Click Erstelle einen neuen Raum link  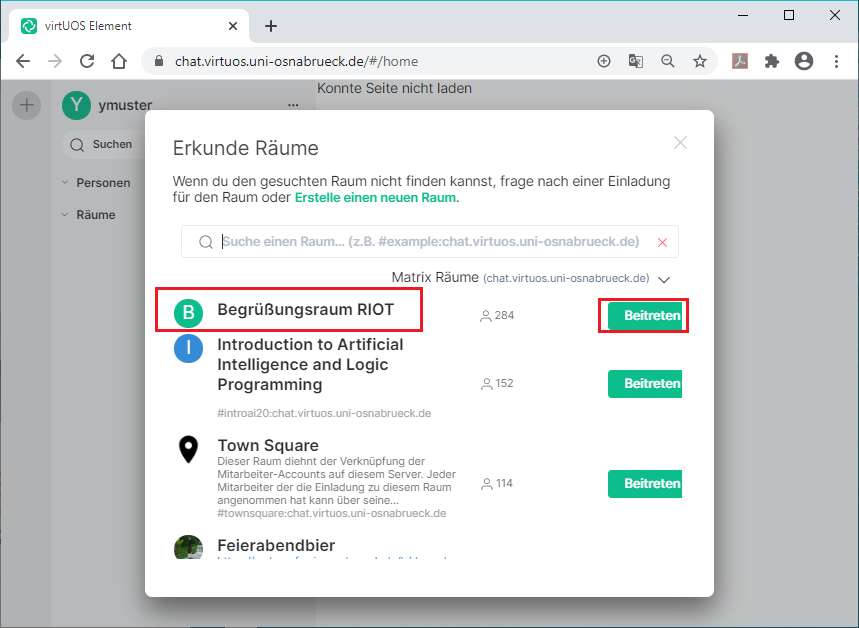[375, 198]
